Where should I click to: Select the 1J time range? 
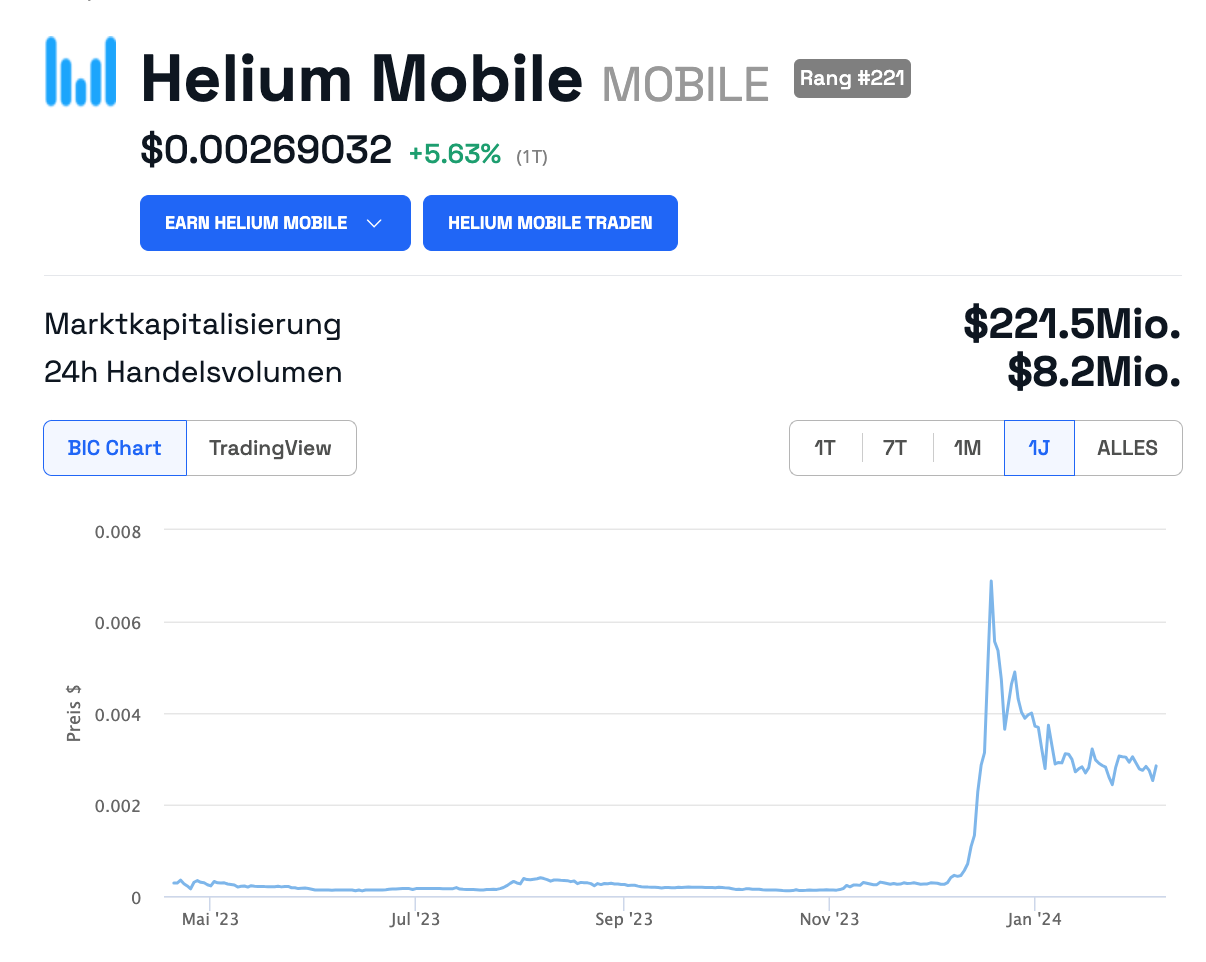tap(1039, 448)
